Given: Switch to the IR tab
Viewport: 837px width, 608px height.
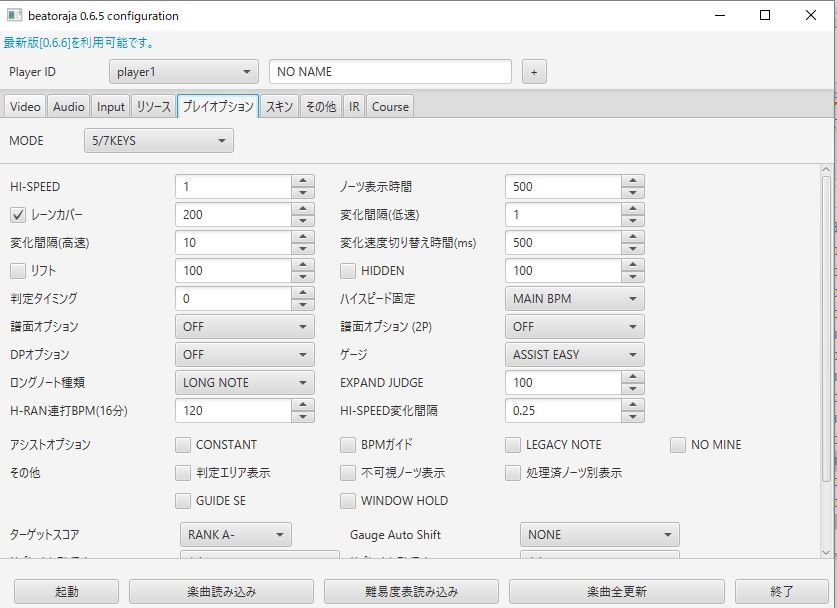Looking at the screenshot, I should [x=354, y=106].
